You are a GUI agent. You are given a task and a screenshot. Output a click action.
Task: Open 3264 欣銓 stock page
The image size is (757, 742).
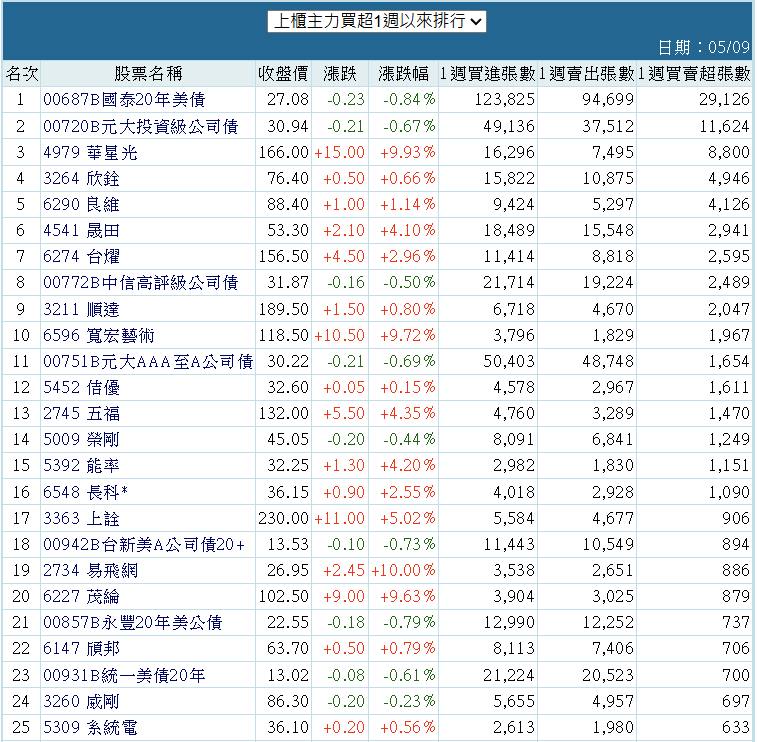click(81, 179)
